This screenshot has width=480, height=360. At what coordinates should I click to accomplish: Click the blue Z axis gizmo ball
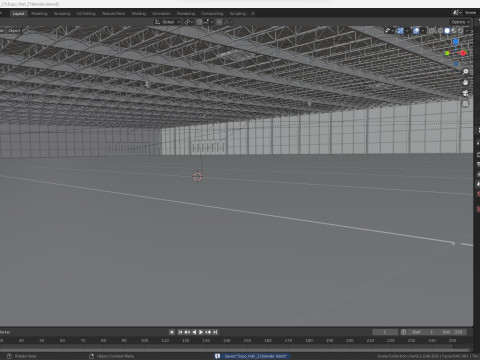click(456, 41)
